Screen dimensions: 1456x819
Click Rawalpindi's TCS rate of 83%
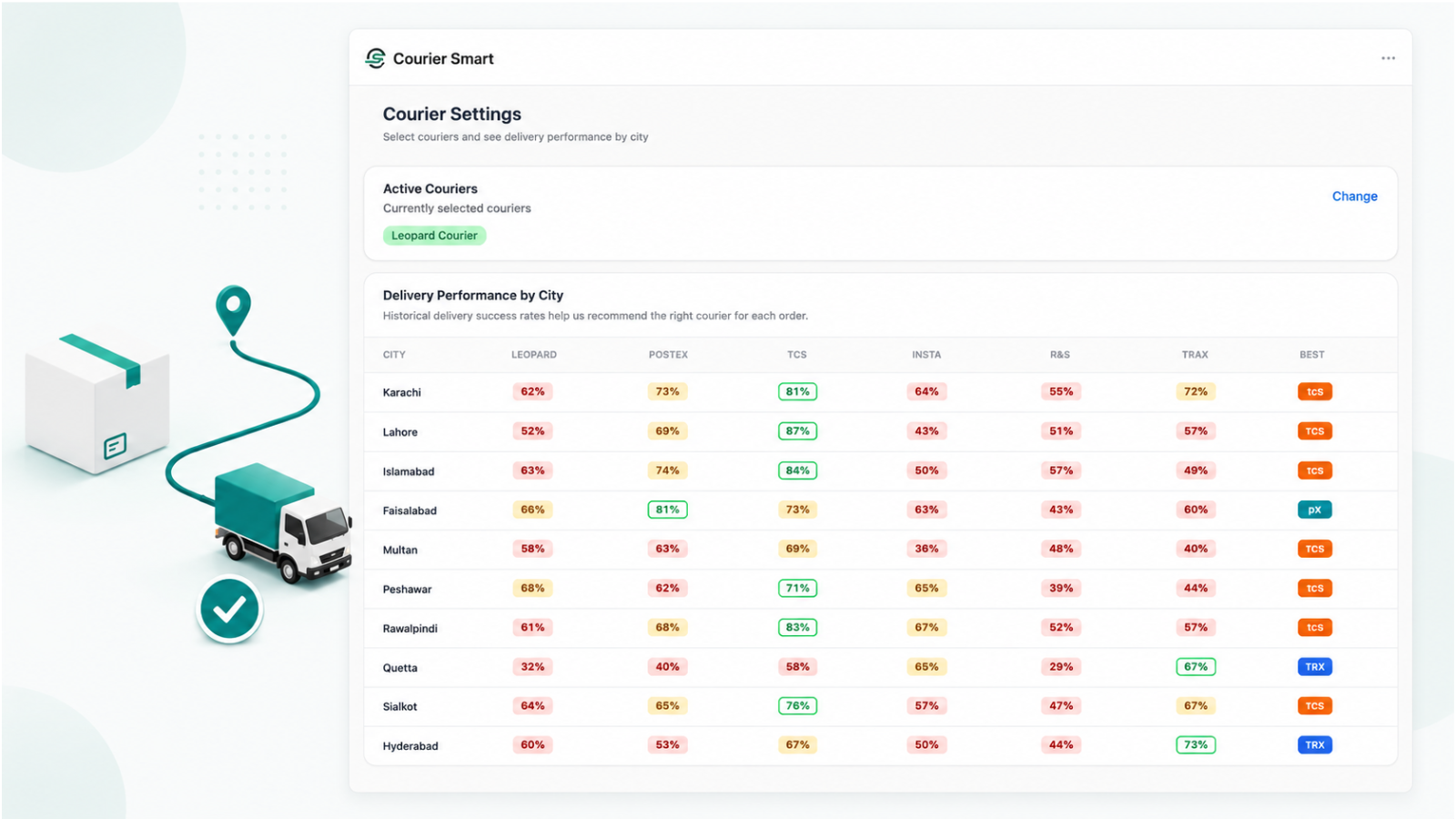797,627
